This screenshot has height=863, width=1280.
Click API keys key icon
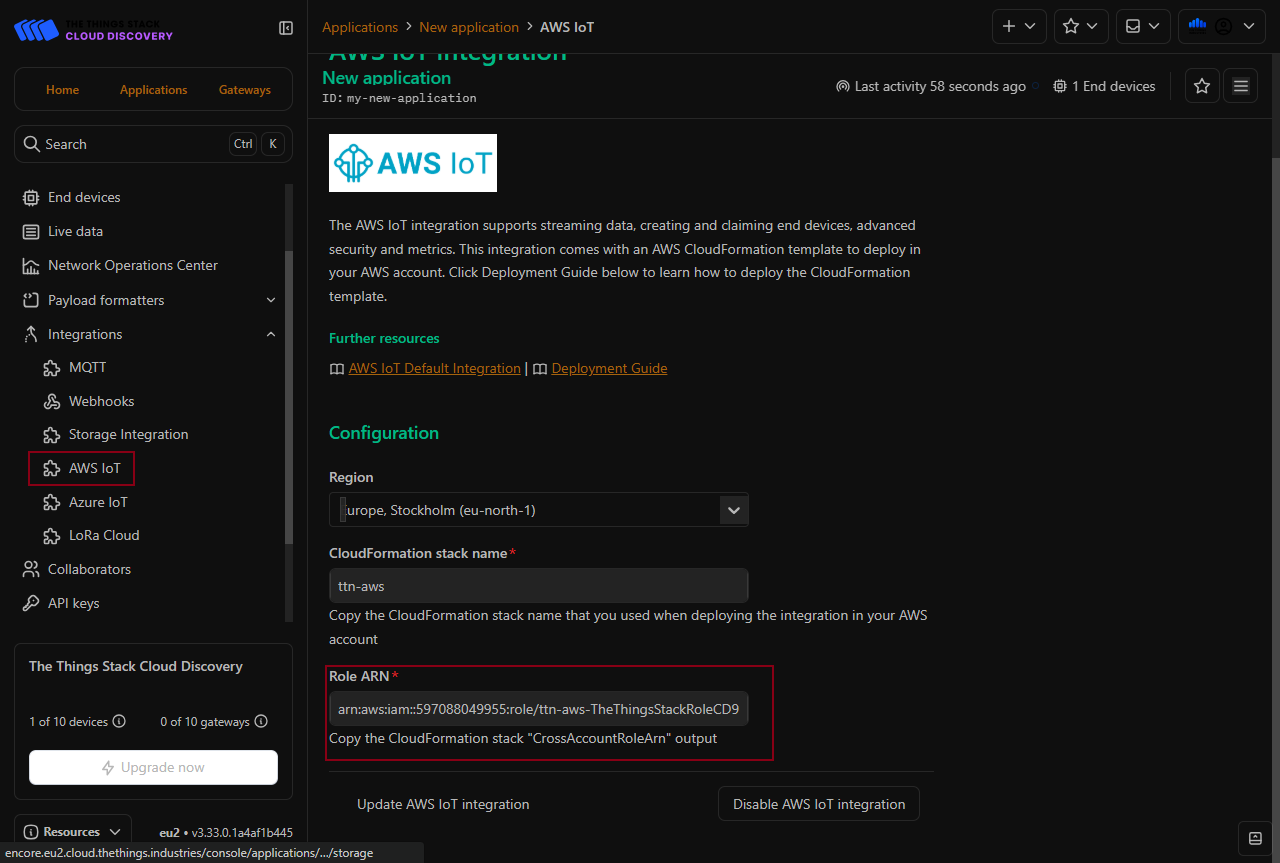pos(31,603)
